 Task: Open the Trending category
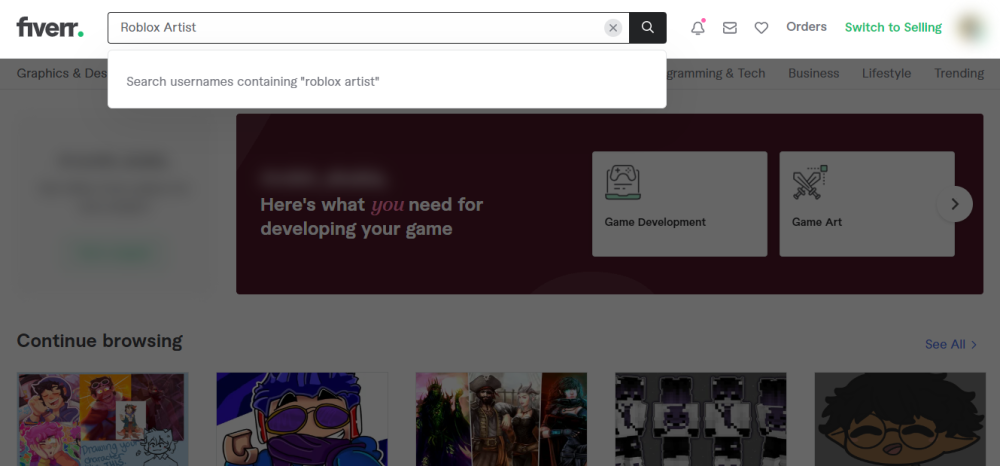[x=959, y=73]
